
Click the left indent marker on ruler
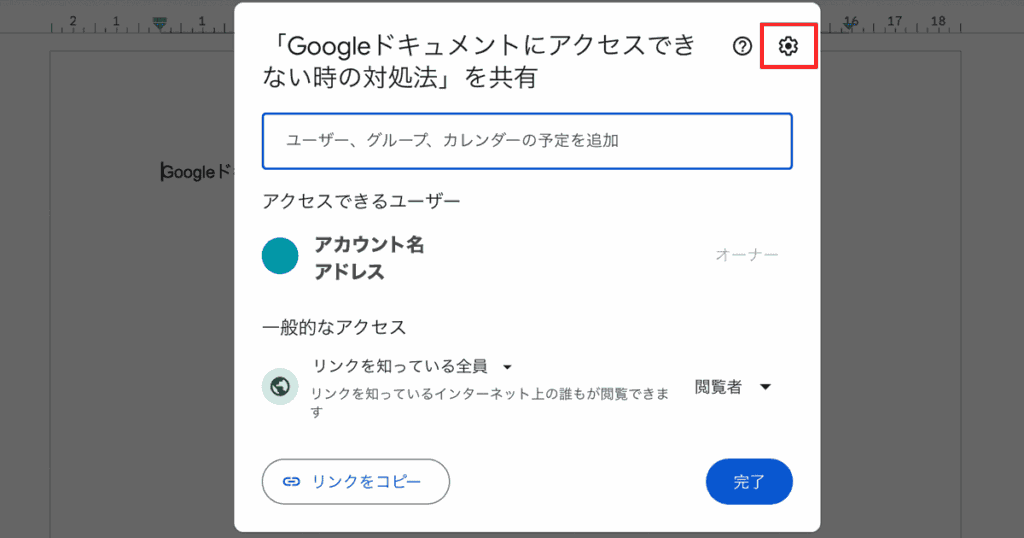159,22
